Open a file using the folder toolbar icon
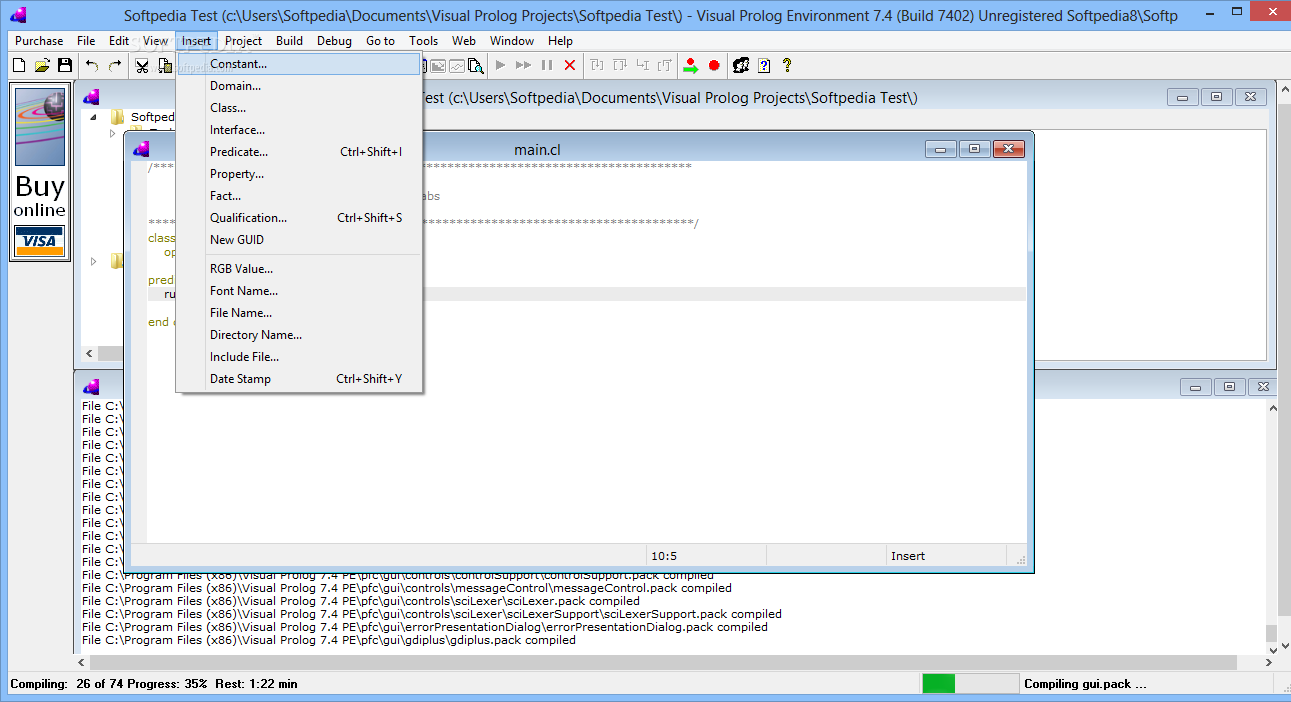Image resolution: width=1291 pixels, height=702 pixels. (41, 65)
